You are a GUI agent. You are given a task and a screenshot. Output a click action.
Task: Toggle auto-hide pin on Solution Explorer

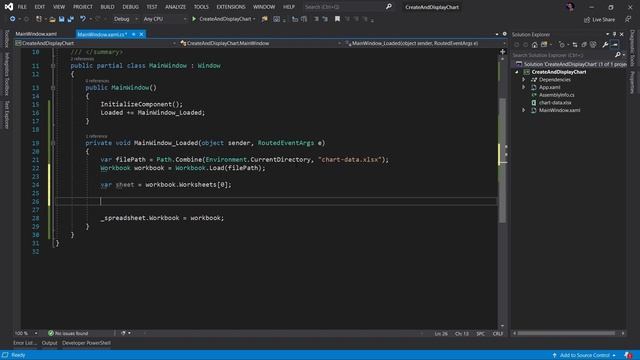614,34
